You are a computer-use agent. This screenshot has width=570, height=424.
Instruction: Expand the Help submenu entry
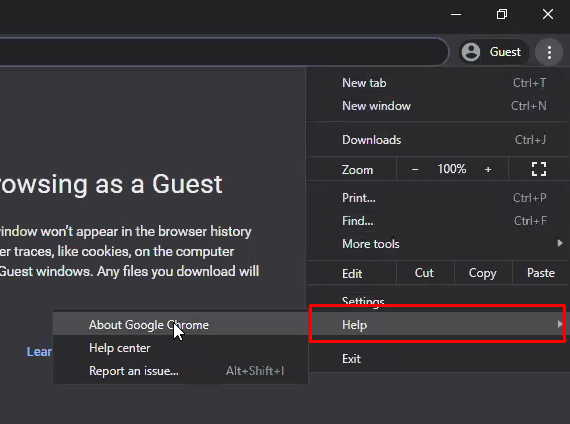[438, 324]
